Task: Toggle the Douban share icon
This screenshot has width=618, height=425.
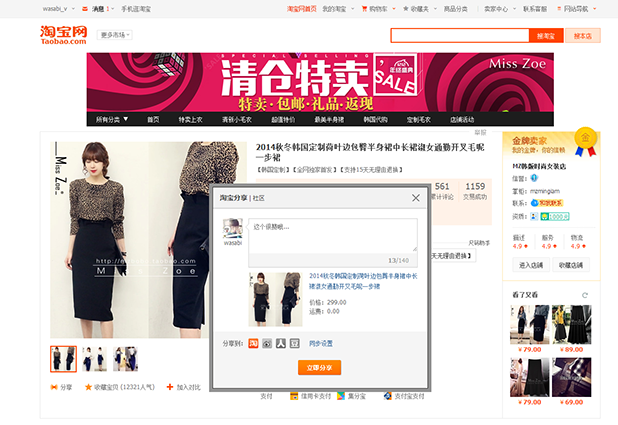Action: pyautogui.click(x=295, y=343)
